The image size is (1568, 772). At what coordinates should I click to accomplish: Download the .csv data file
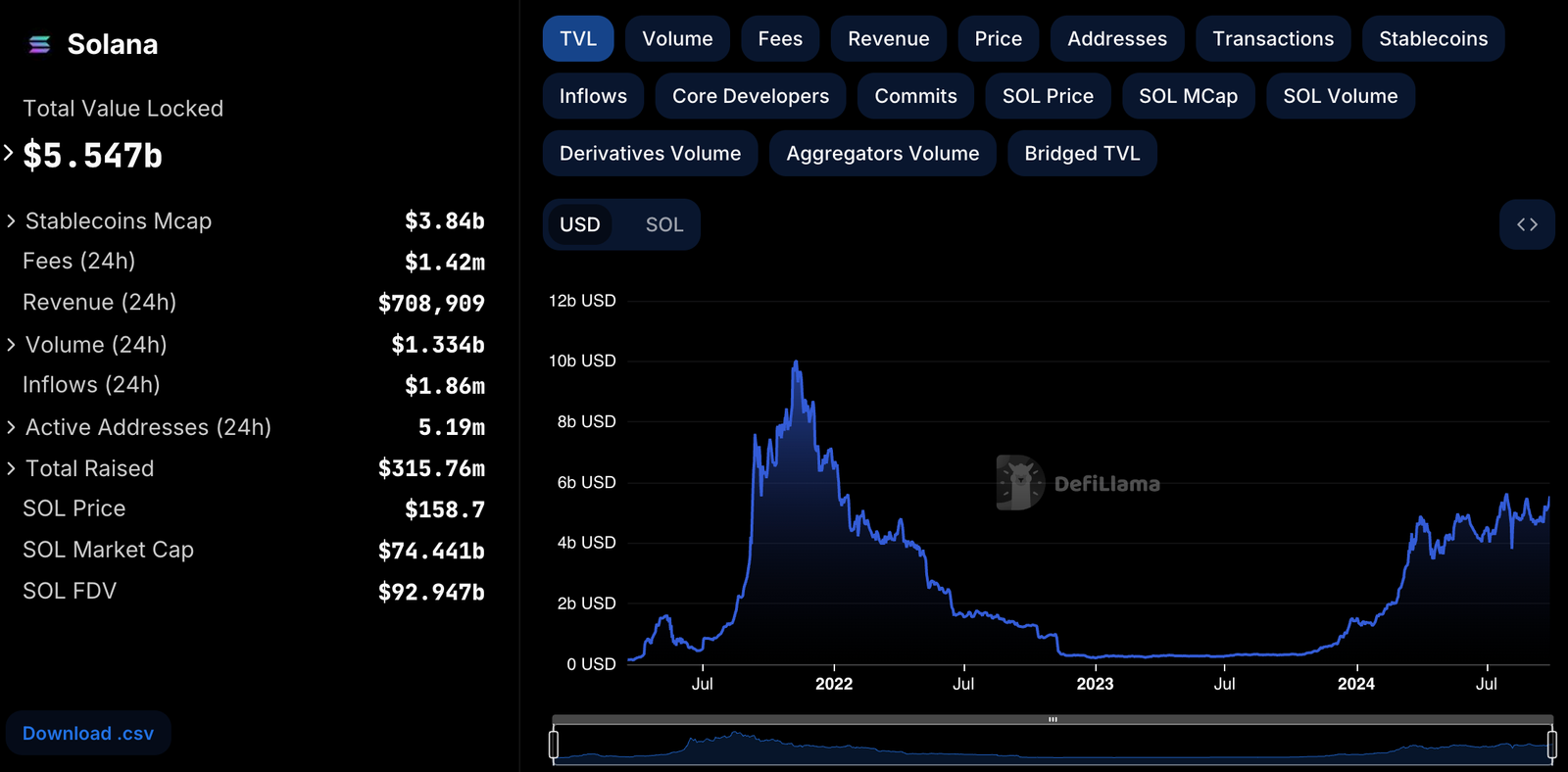(x=88, y=733)
